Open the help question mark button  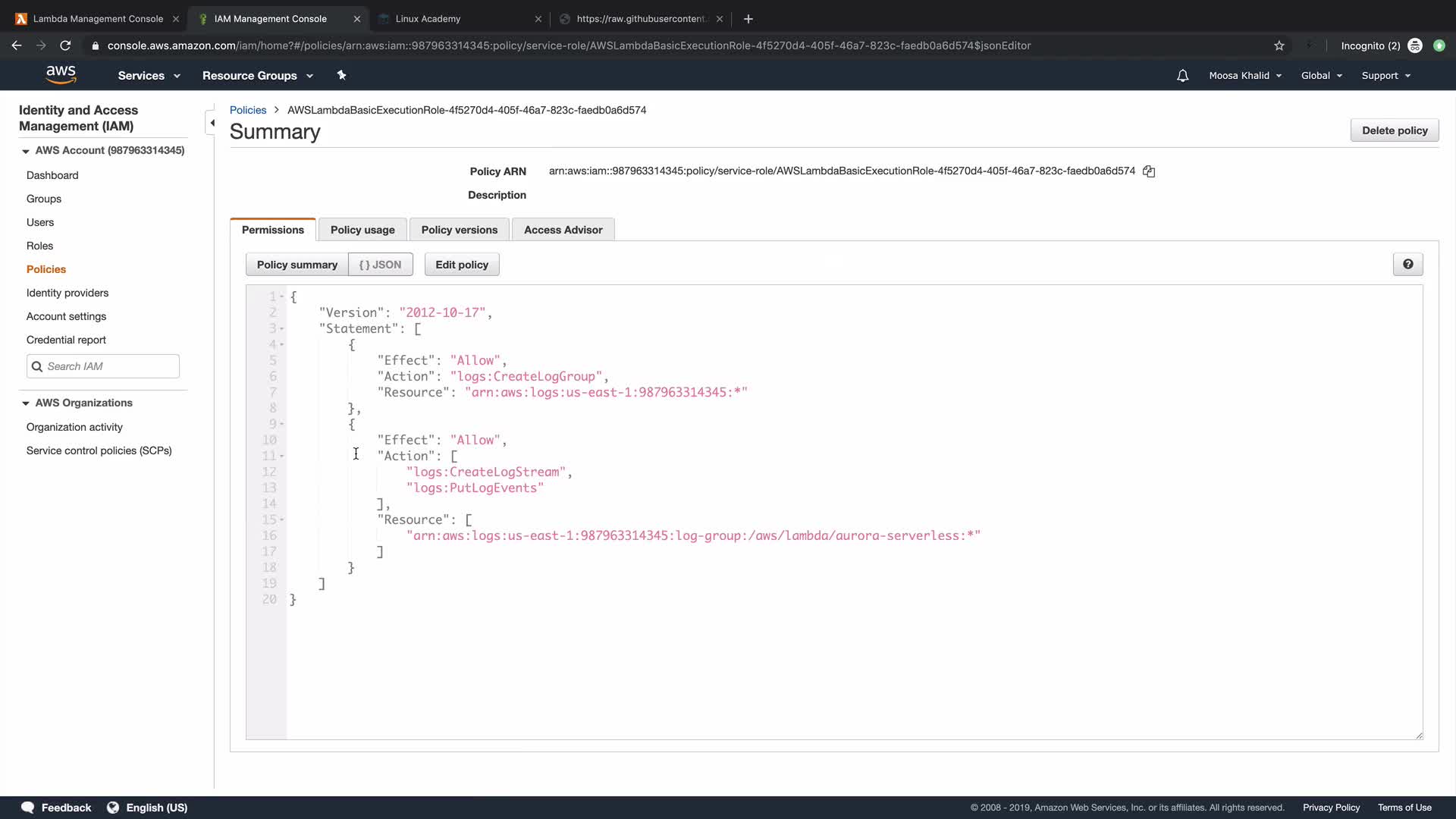click(x=1407, y=264)
